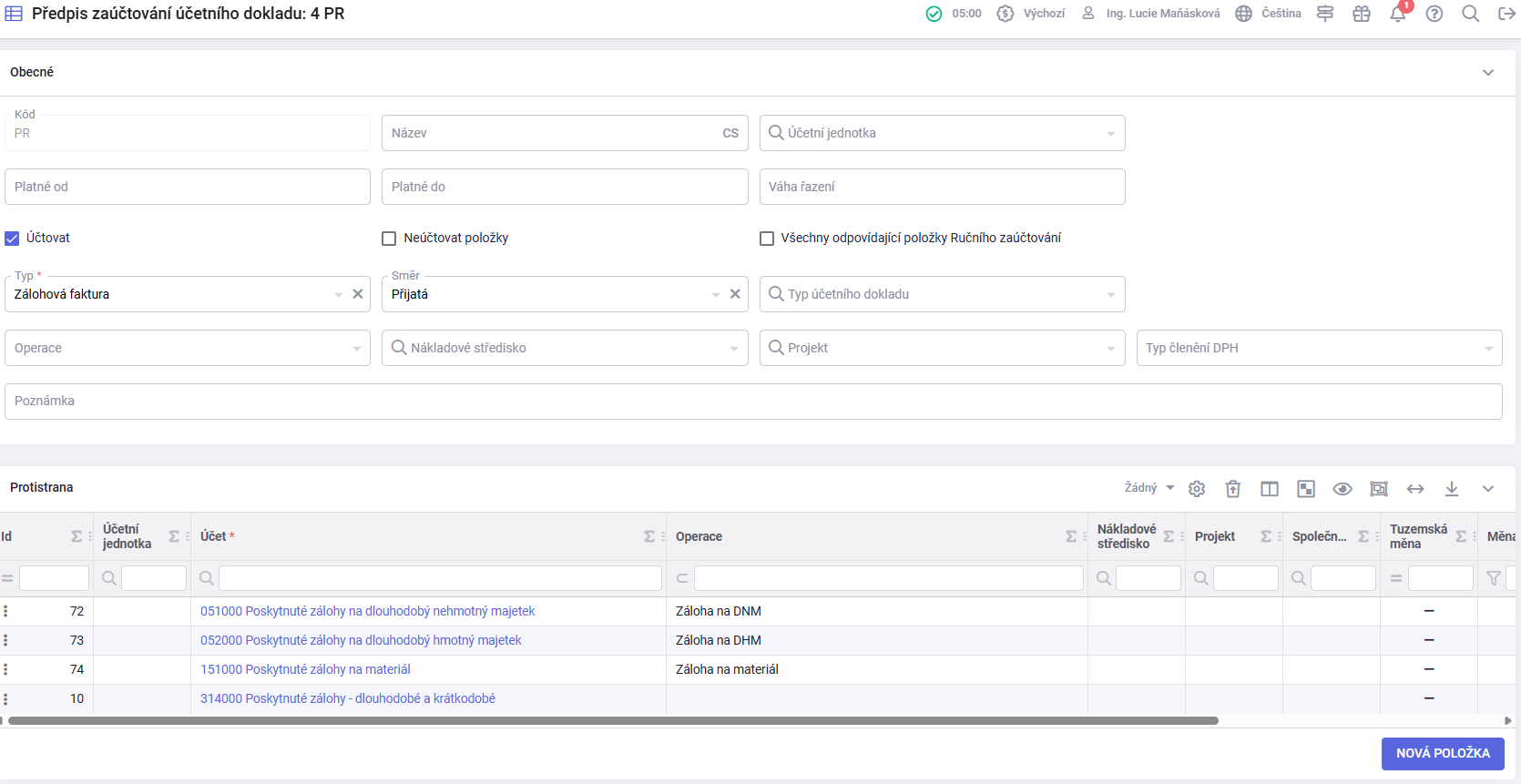1521x784 pixels.
Task: Enable the Neúčtovat položky checkbox
Action: pyautogui.click(x=389, y=239)
